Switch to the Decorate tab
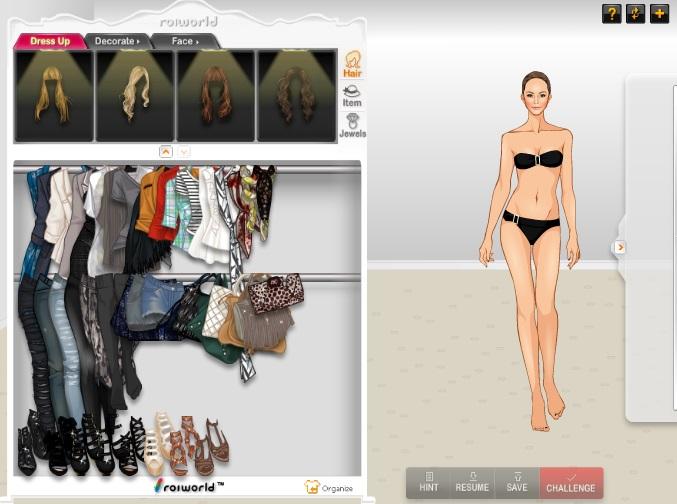 (117, 41)
